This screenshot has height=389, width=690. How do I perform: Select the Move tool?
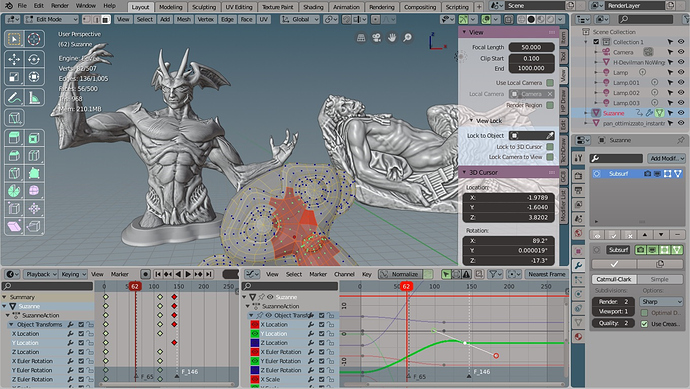14,59
